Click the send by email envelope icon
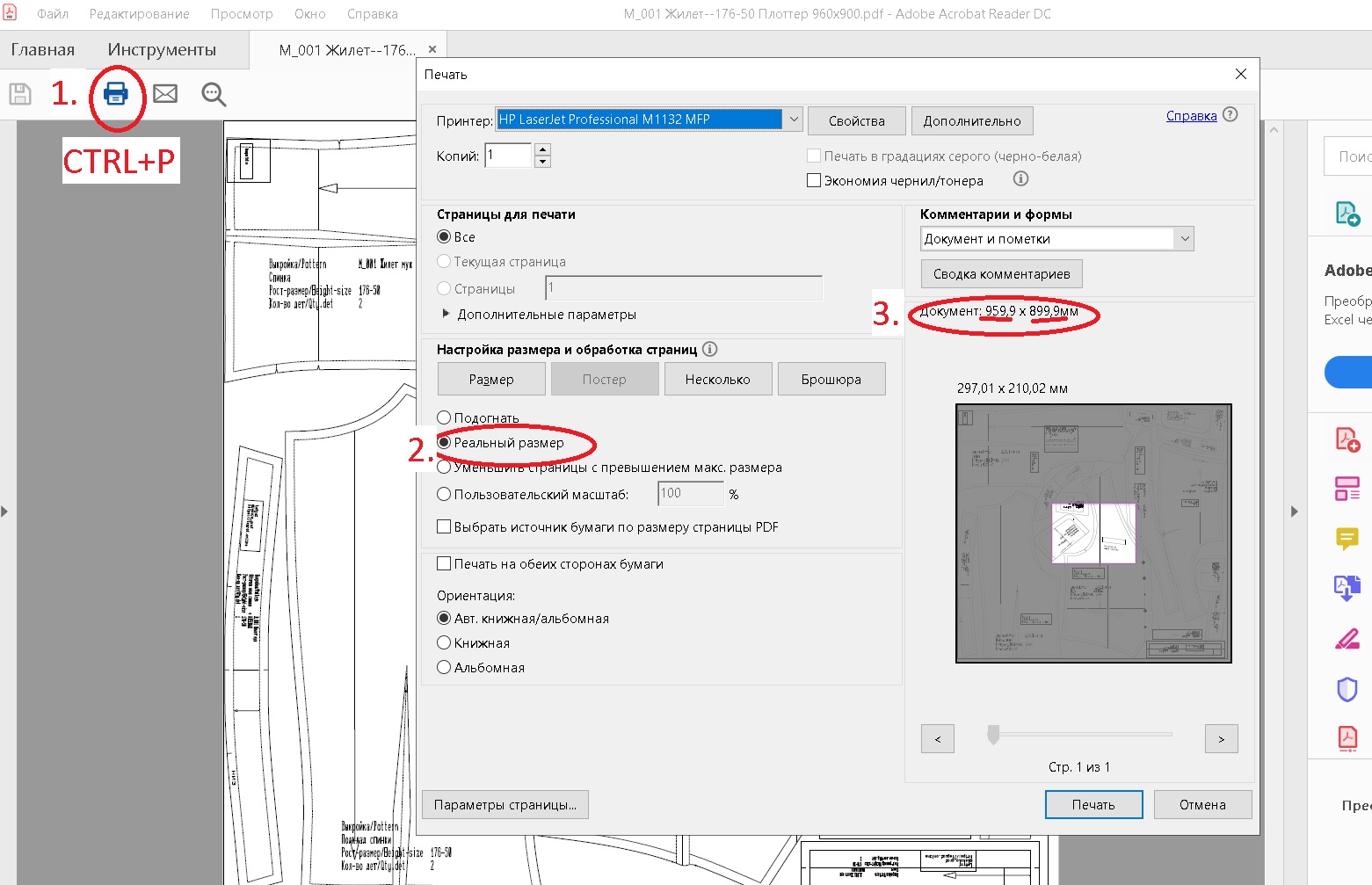1372x885 pixels. (165, 93)
